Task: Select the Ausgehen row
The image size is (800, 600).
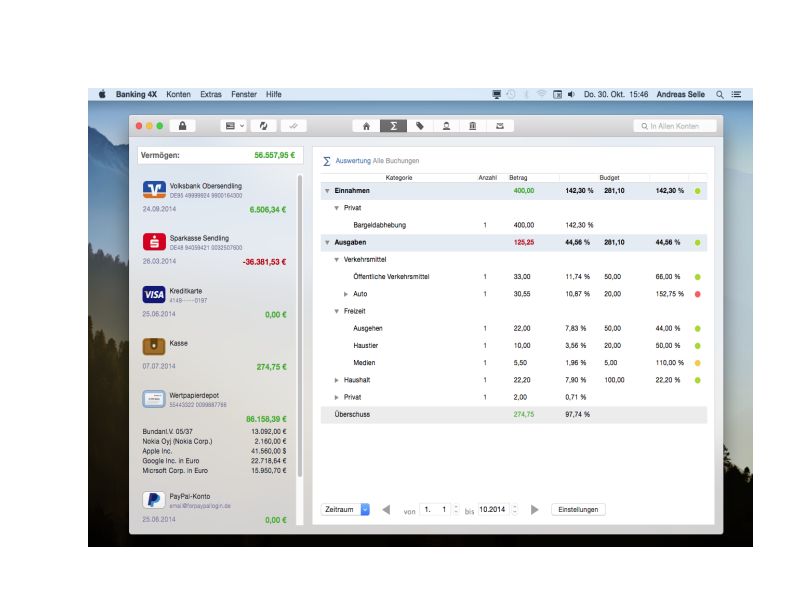Action: pyautogui.click(x=514, y=329)
